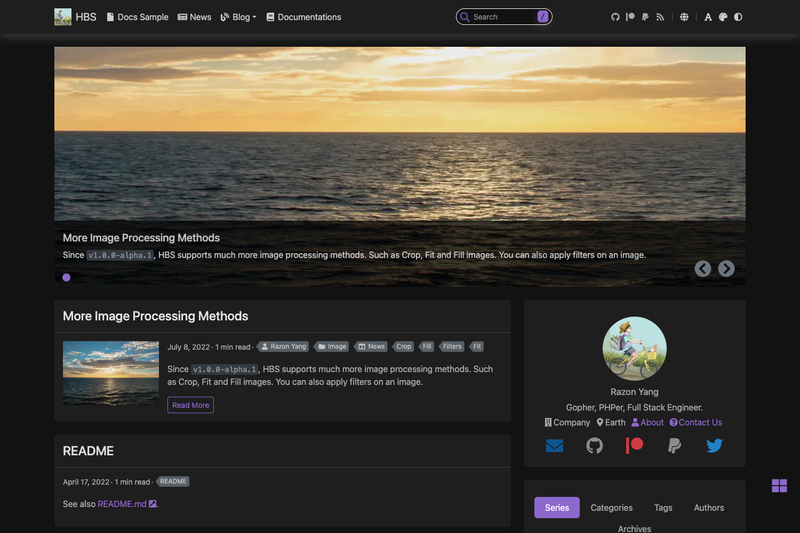Open the GitHub icon in top navbar
The height and width of the screenshot is (533, 800).
[x=615, y=17]
